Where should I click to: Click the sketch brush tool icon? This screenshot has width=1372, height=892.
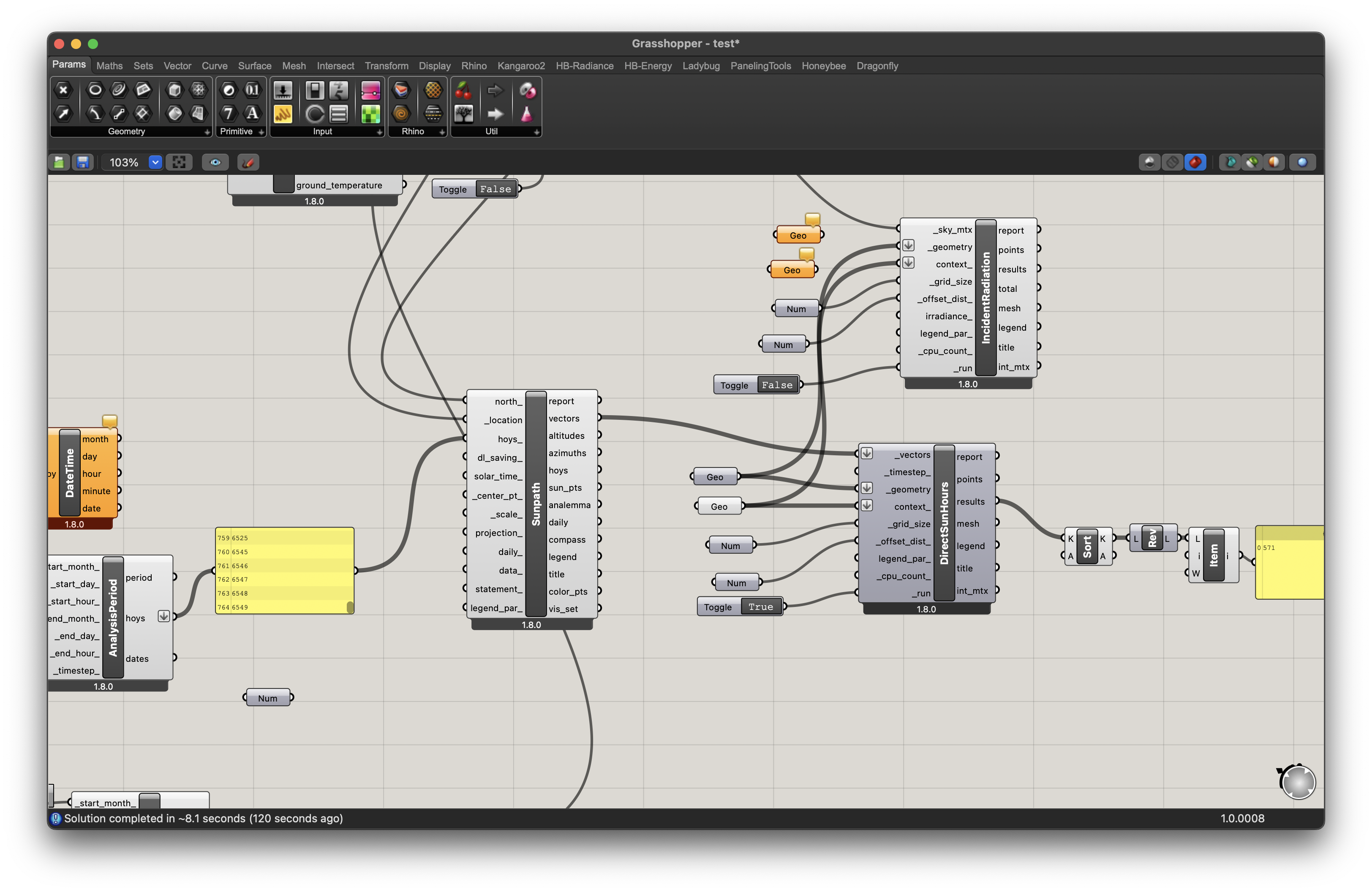point(248,163)
